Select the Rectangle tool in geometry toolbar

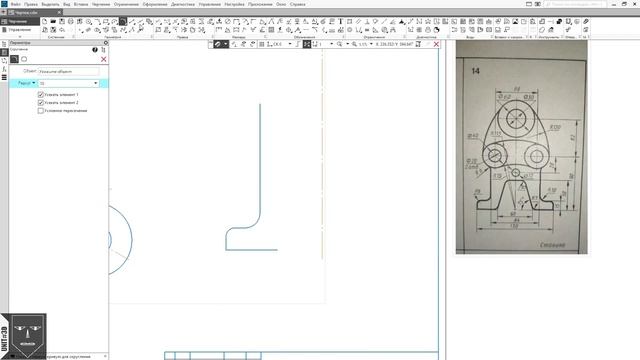click(x=106, y=21)
